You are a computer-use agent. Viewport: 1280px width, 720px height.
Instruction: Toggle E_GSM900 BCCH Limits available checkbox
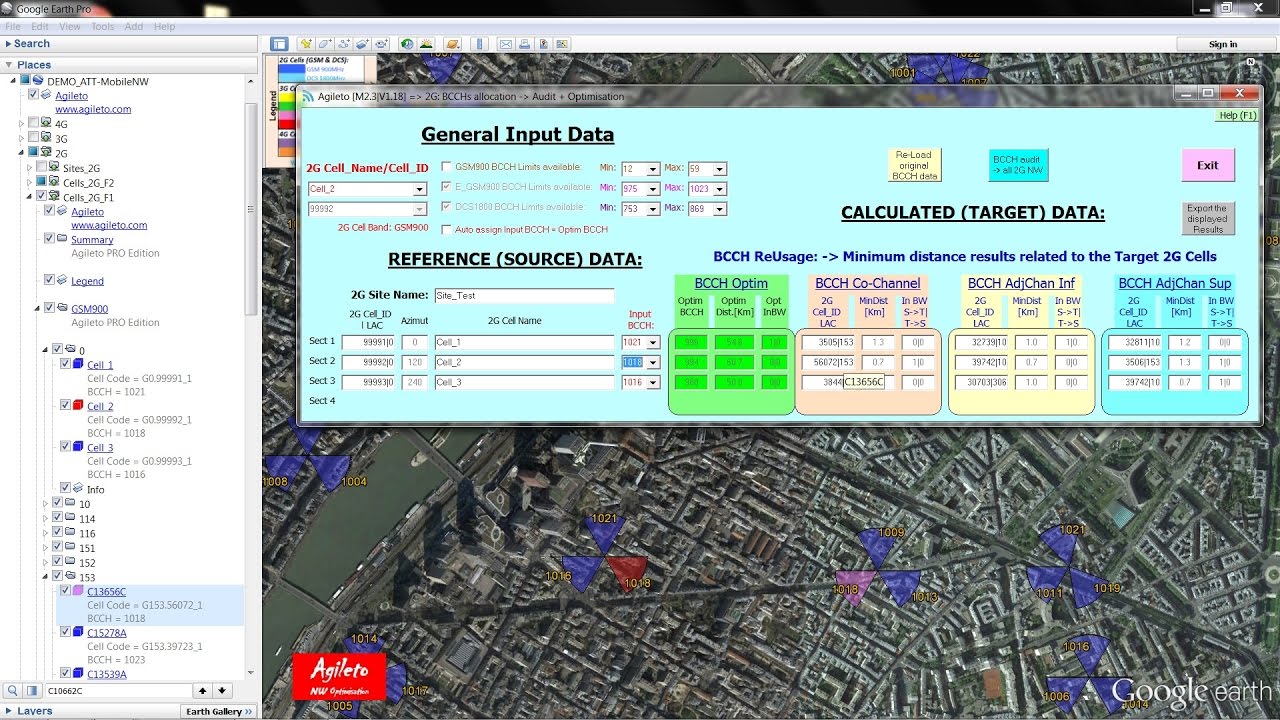point(446,187)
